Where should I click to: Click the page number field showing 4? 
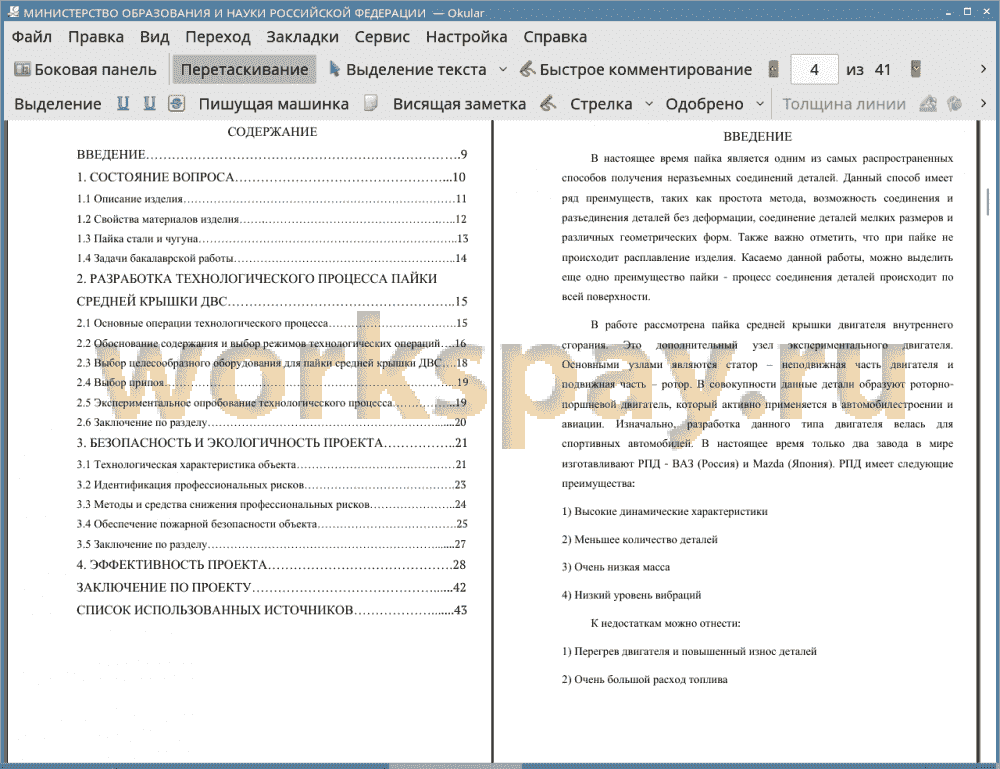click(814, 69)
